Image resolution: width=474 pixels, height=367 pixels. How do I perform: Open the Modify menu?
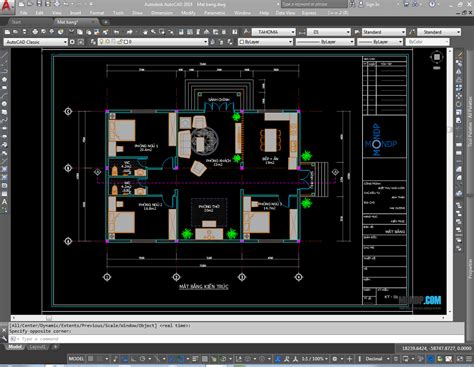pyautogui.click(x=188, y=13)
